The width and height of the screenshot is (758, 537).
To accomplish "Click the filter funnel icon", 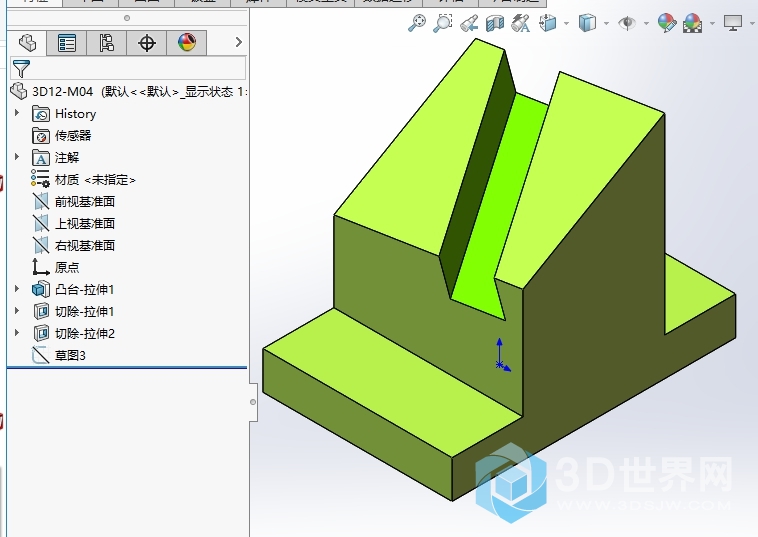I will [21, 68].
